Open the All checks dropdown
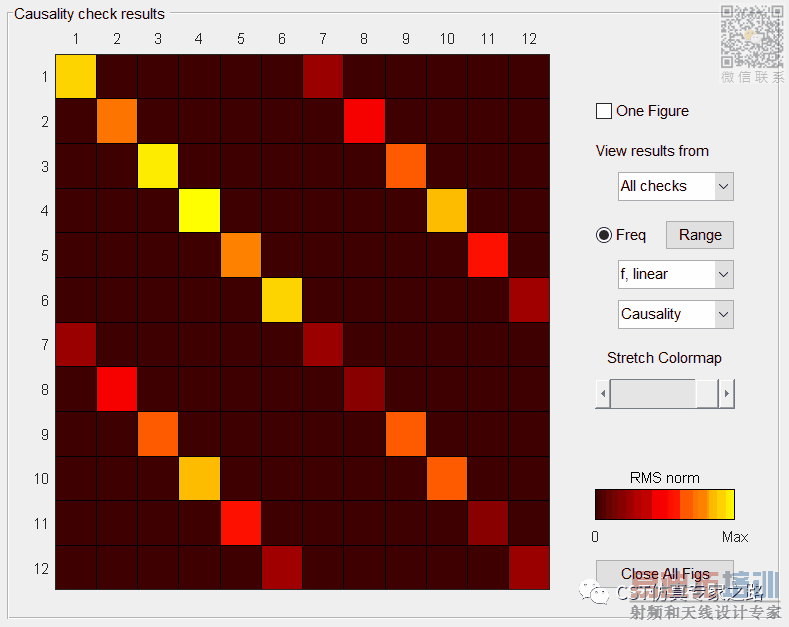Image resolution: width=789 pixels, height=627 pixels. click(675, 187)
